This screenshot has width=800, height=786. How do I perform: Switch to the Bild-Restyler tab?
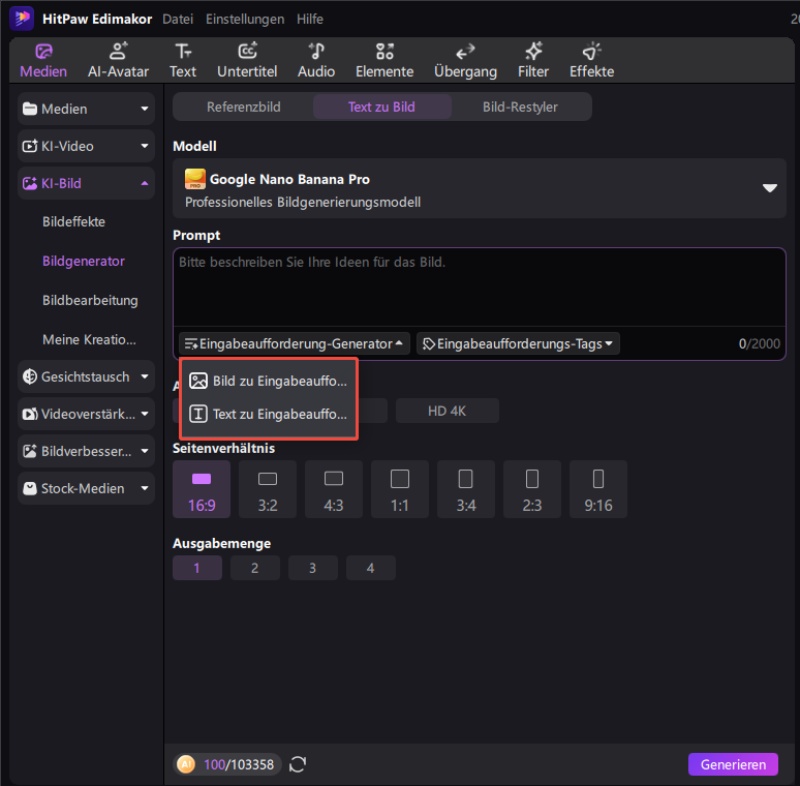coord(520,107)
